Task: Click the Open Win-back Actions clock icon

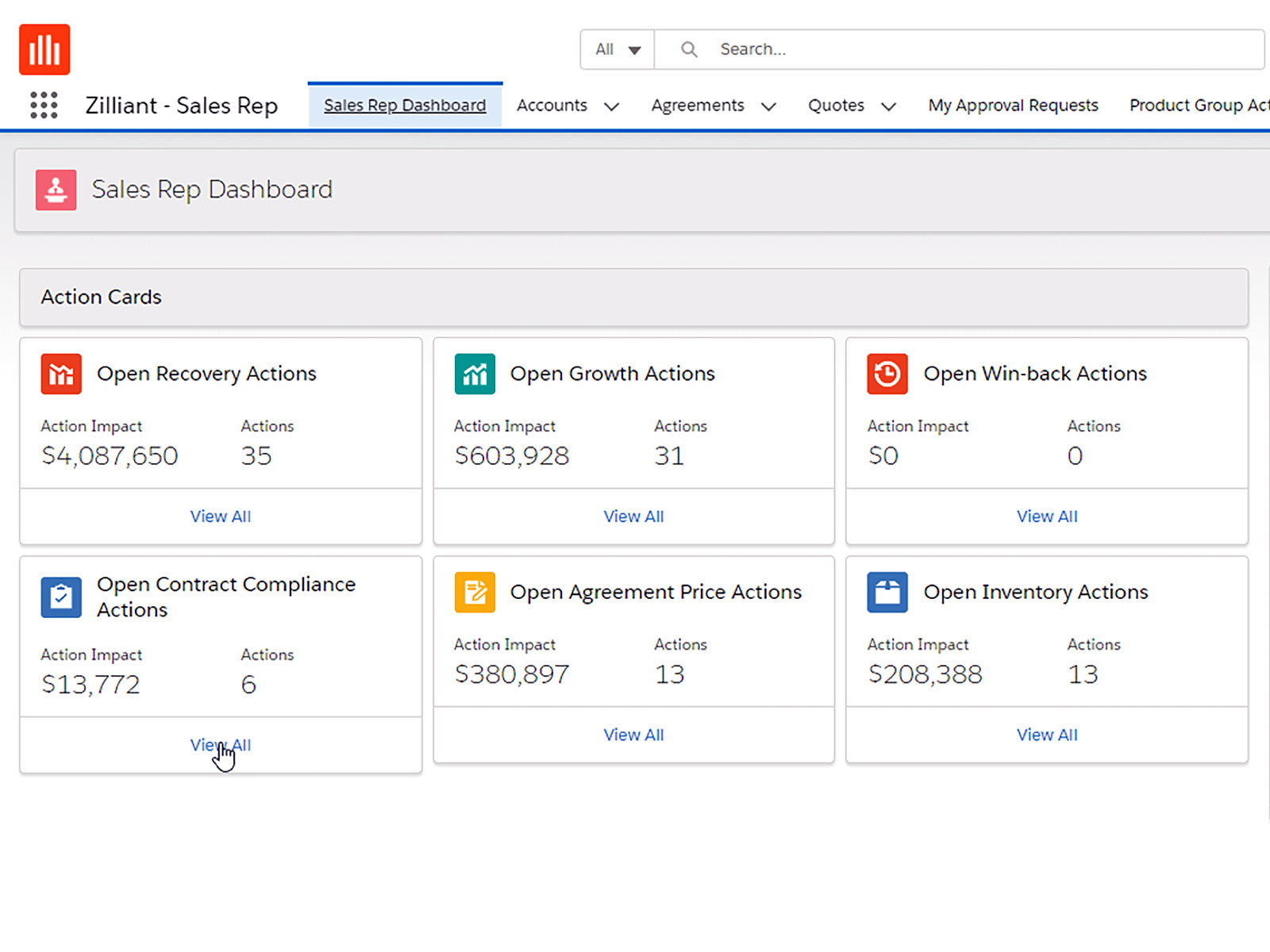Action: click(887, 374)
